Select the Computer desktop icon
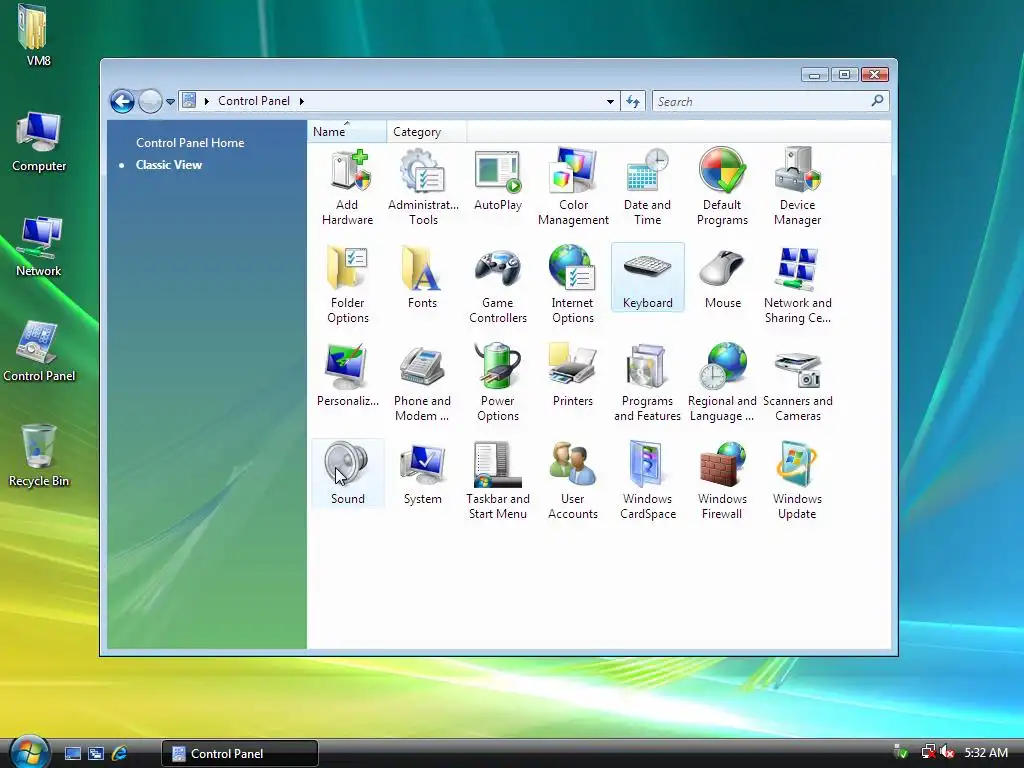 [39, 142]
